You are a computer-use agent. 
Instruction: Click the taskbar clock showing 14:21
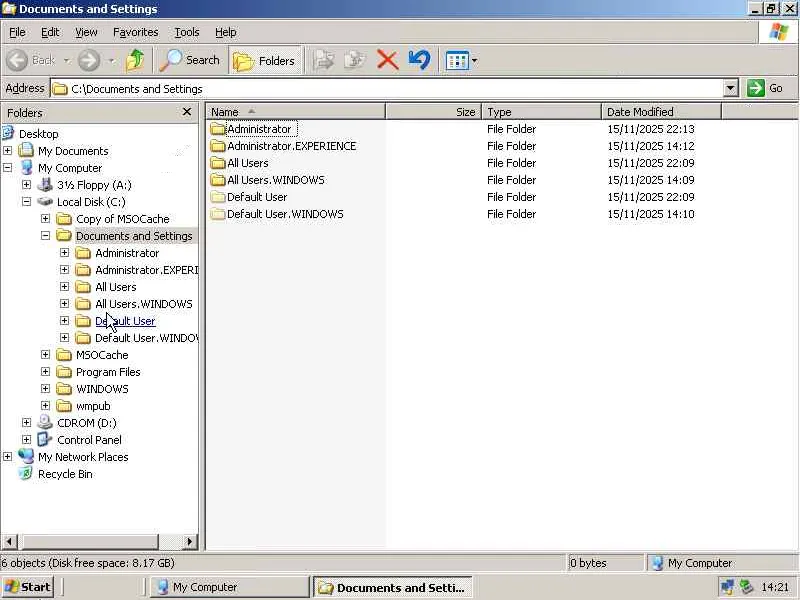click(775, 587)
